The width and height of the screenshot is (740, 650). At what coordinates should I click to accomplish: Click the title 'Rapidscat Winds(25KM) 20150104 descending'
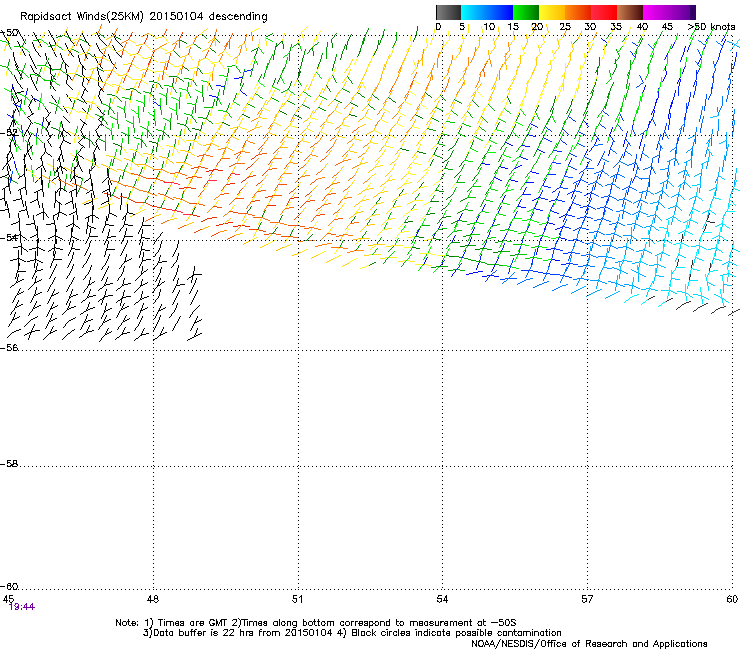point(144,17)
